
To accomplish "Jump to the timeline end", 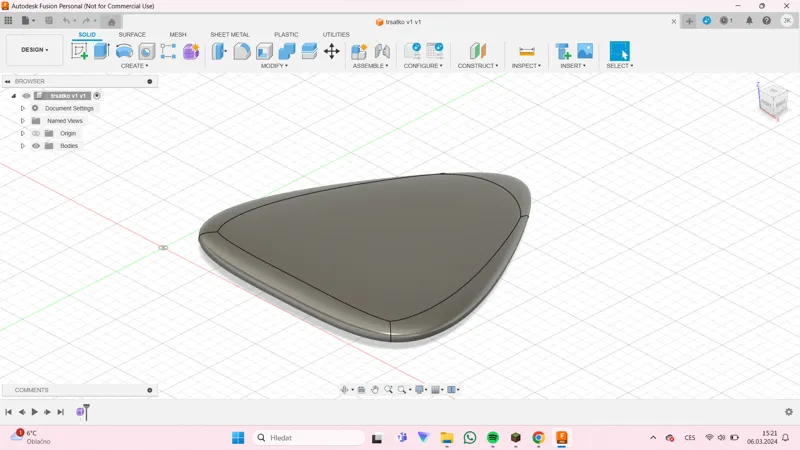I will click(x=61, y=412).
